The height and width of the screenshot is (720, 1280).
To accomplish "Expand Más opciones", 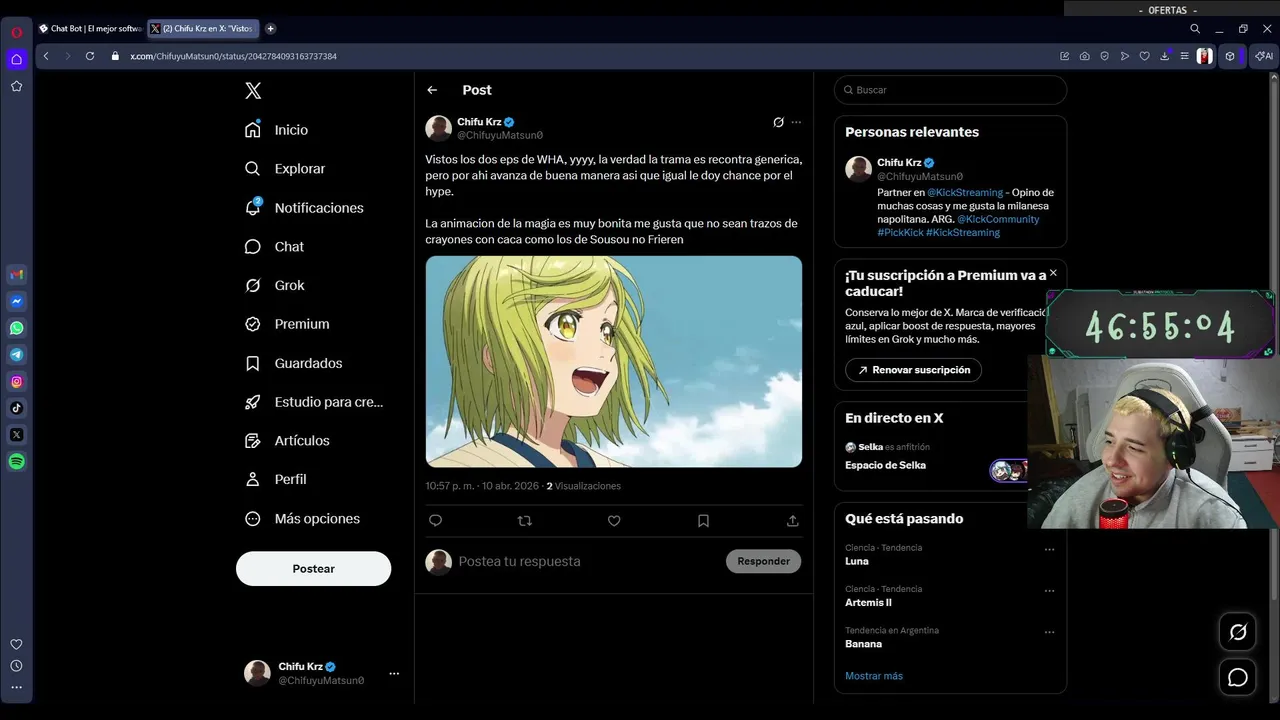I will [x=303, y=519].
